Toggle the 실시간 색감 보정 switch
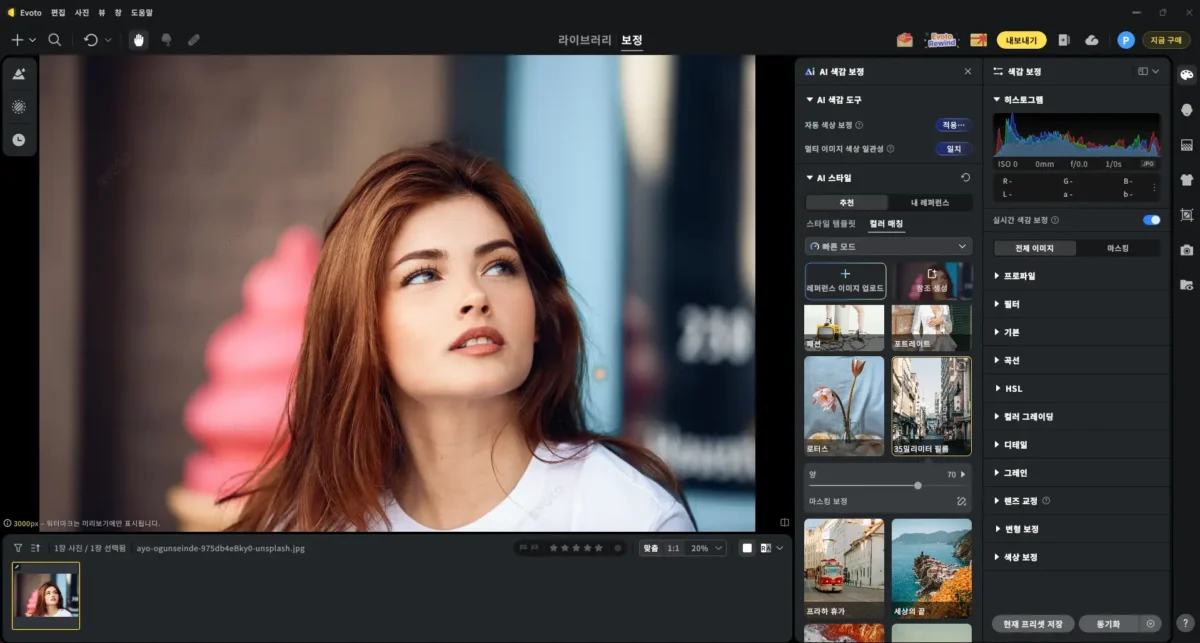 tap(1151, 220)
